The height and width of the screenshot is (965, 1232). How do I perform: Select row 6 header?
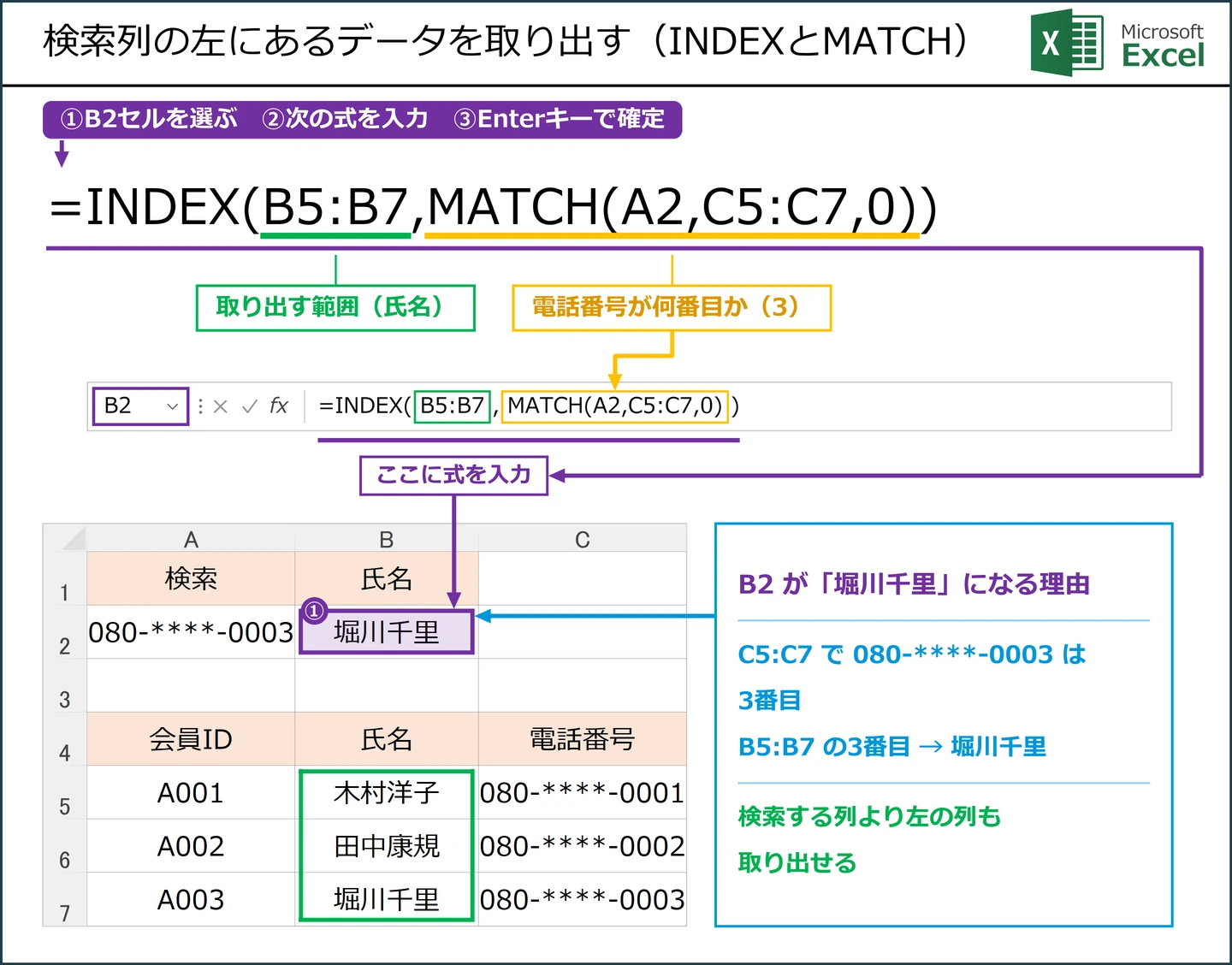[65, 846]
